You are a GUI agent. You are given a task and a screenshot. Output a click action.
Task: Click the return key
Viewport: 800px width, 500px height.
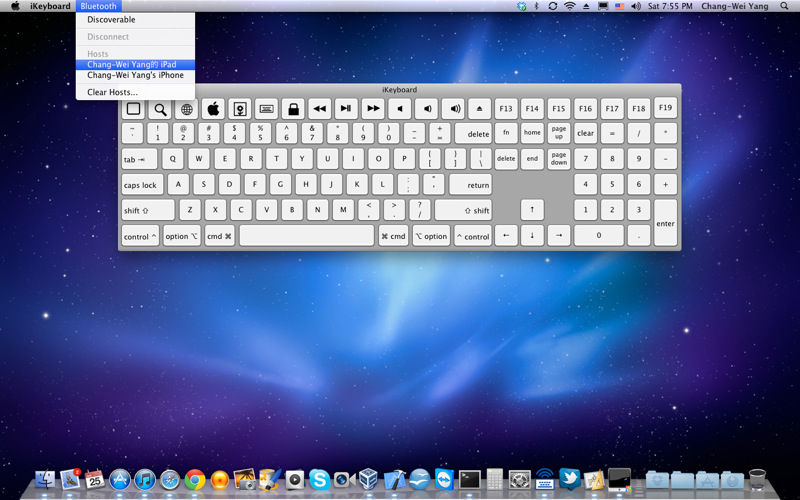tap(470, 185)
